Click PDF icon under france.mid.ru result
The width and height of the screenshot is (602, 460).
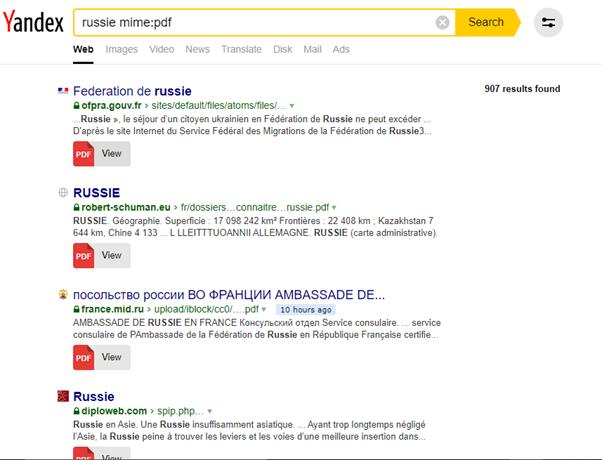pyautogui.click(x=84, y=357)
